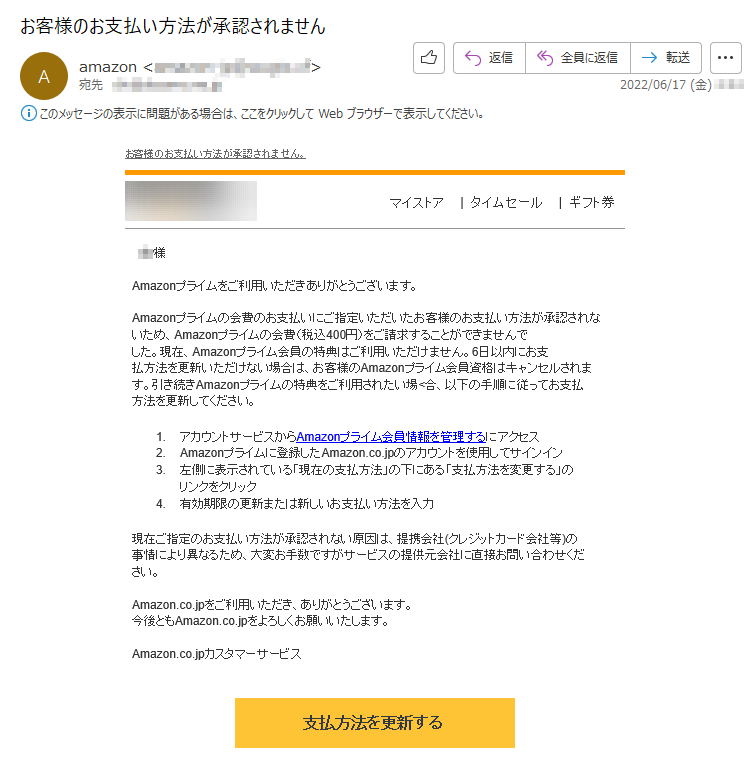Viewport: 756px width, 773px height.
Task: Click the thumbs-up like icon
Action: point(429,58)
